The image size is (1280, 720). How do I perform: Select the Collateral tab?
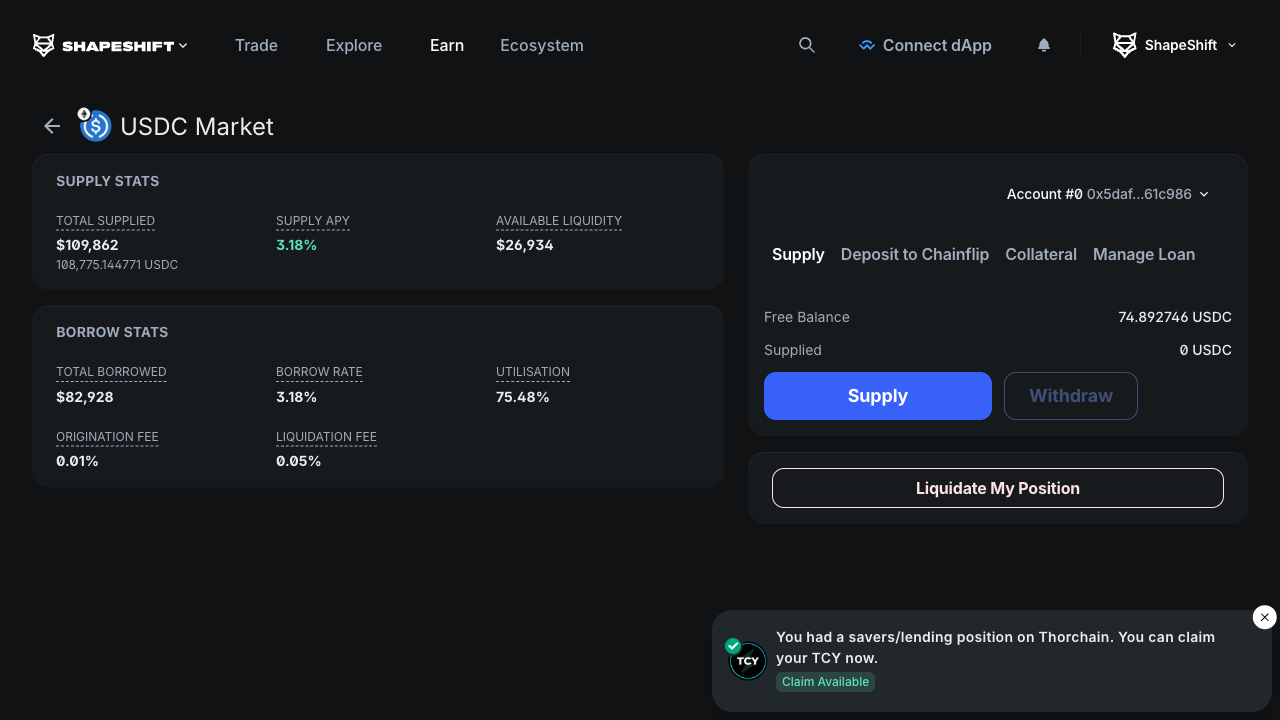pos(1040,254)
